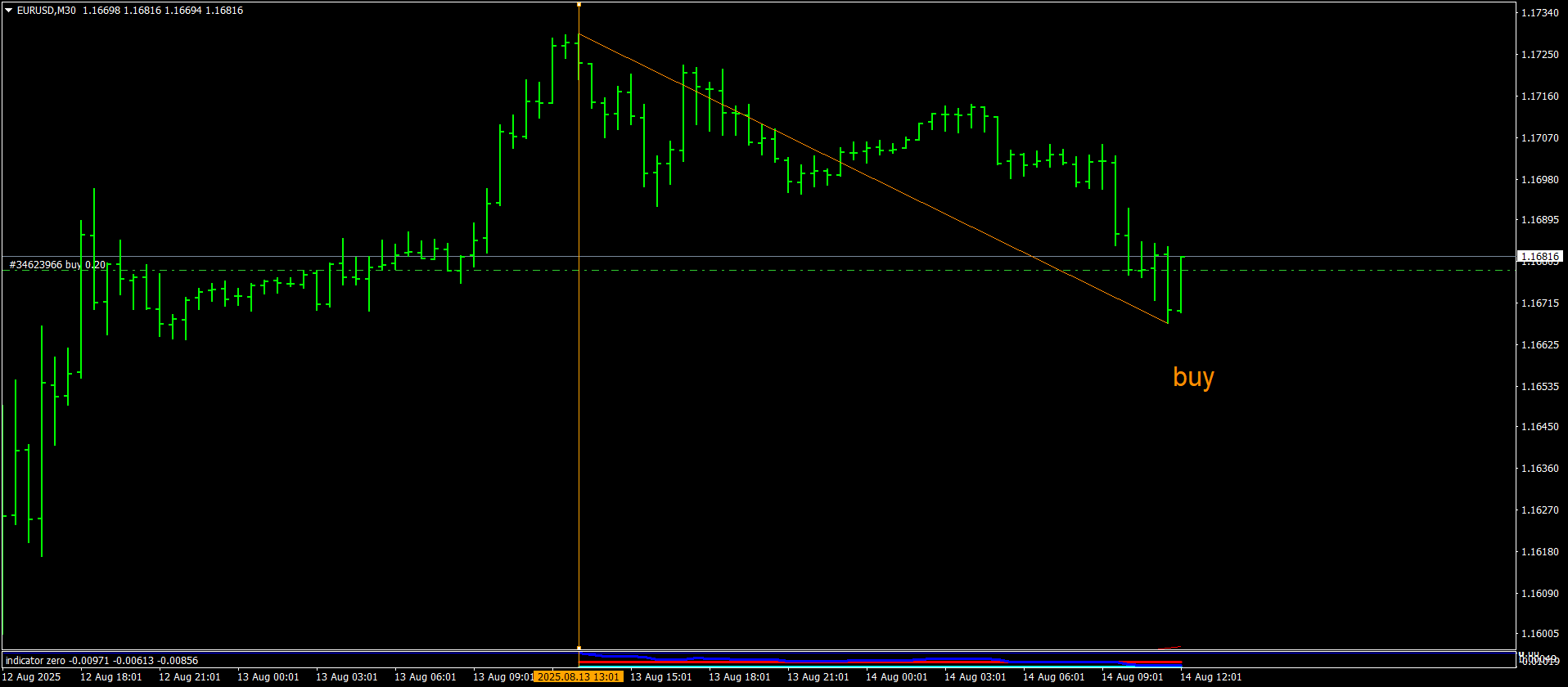Click the EURUSD,M30 symbol title
This screenshot has width=1568, height=687.
click(x=47, y=11)
